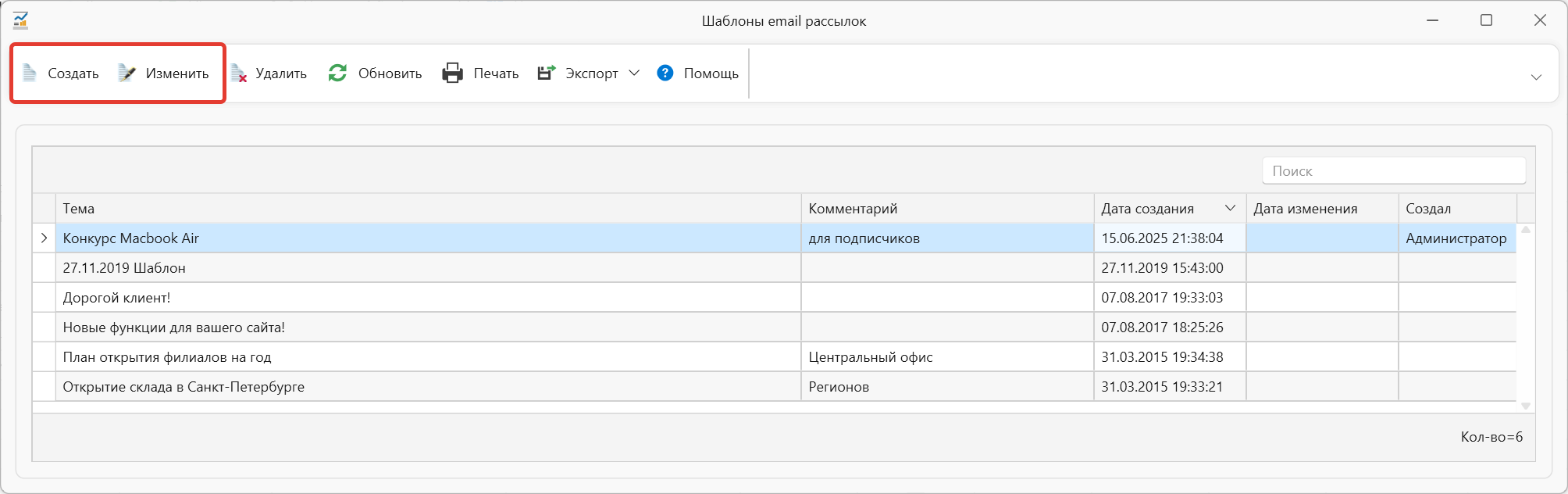
Task: Open the Дата создания sort arrow
Action: coord(1231,208)
